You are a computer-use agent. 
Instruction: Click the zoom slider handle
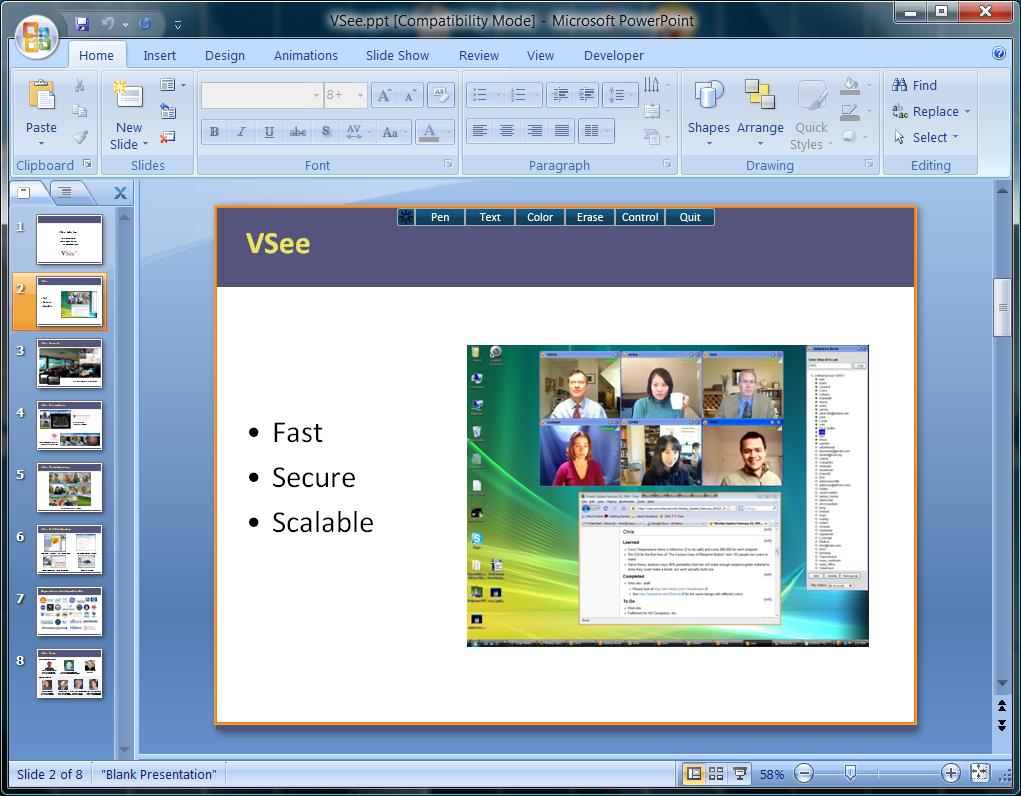[850, 773]
